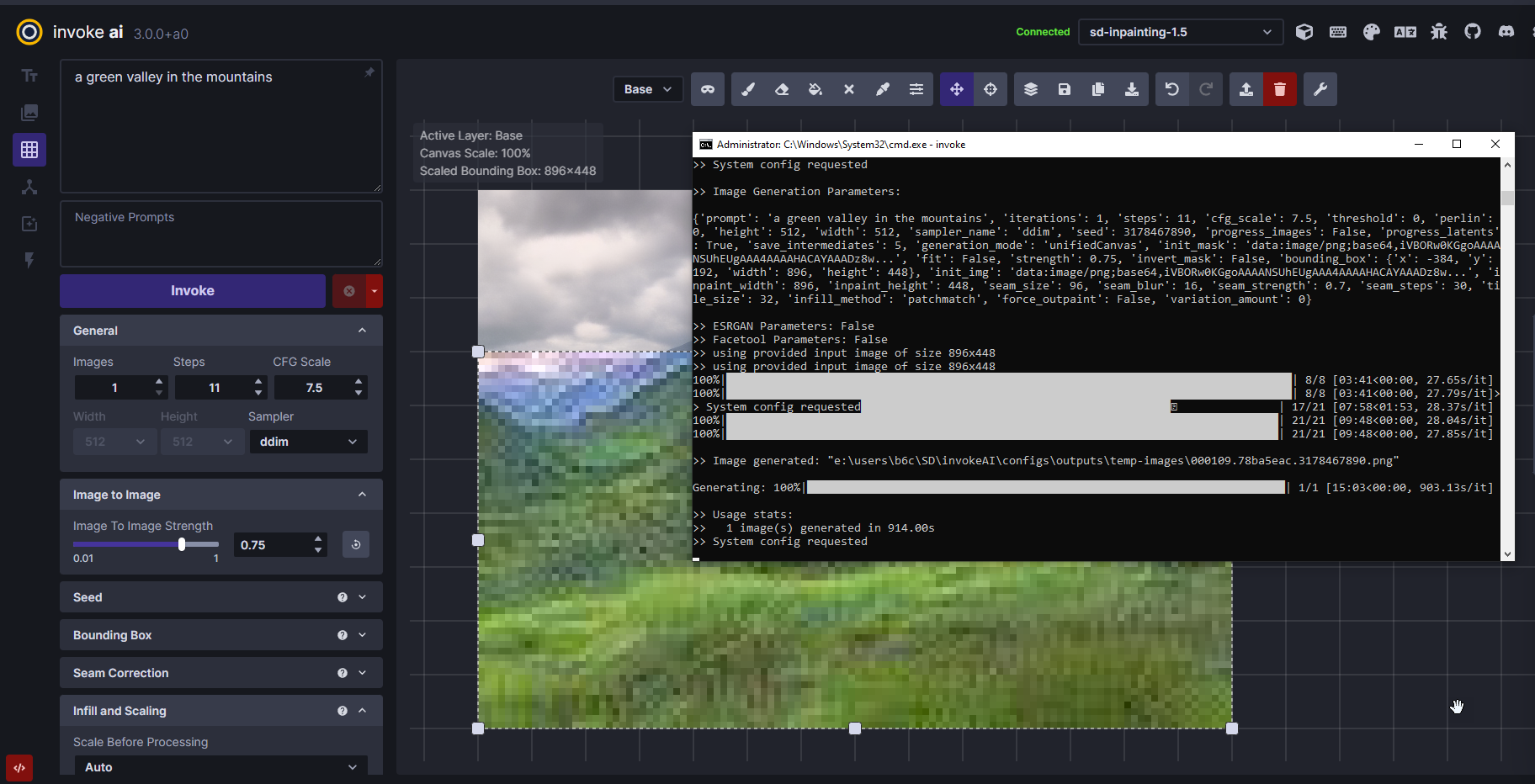Open the layer selector showing Base
The image size is (1535, 784).
tap(647, 89)
